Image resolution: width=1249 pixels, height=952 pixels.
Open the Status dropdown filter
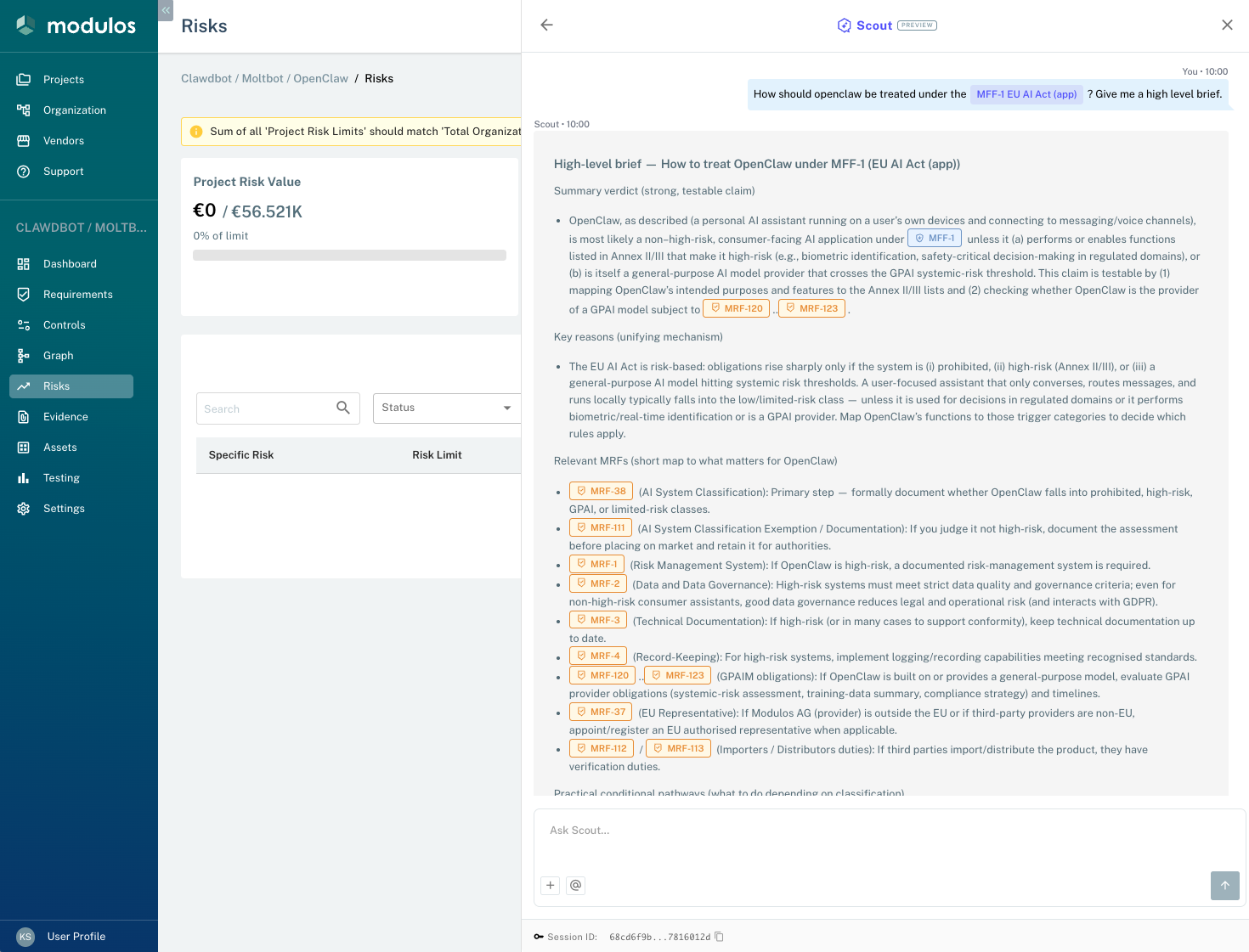click(x=446, y=408)
